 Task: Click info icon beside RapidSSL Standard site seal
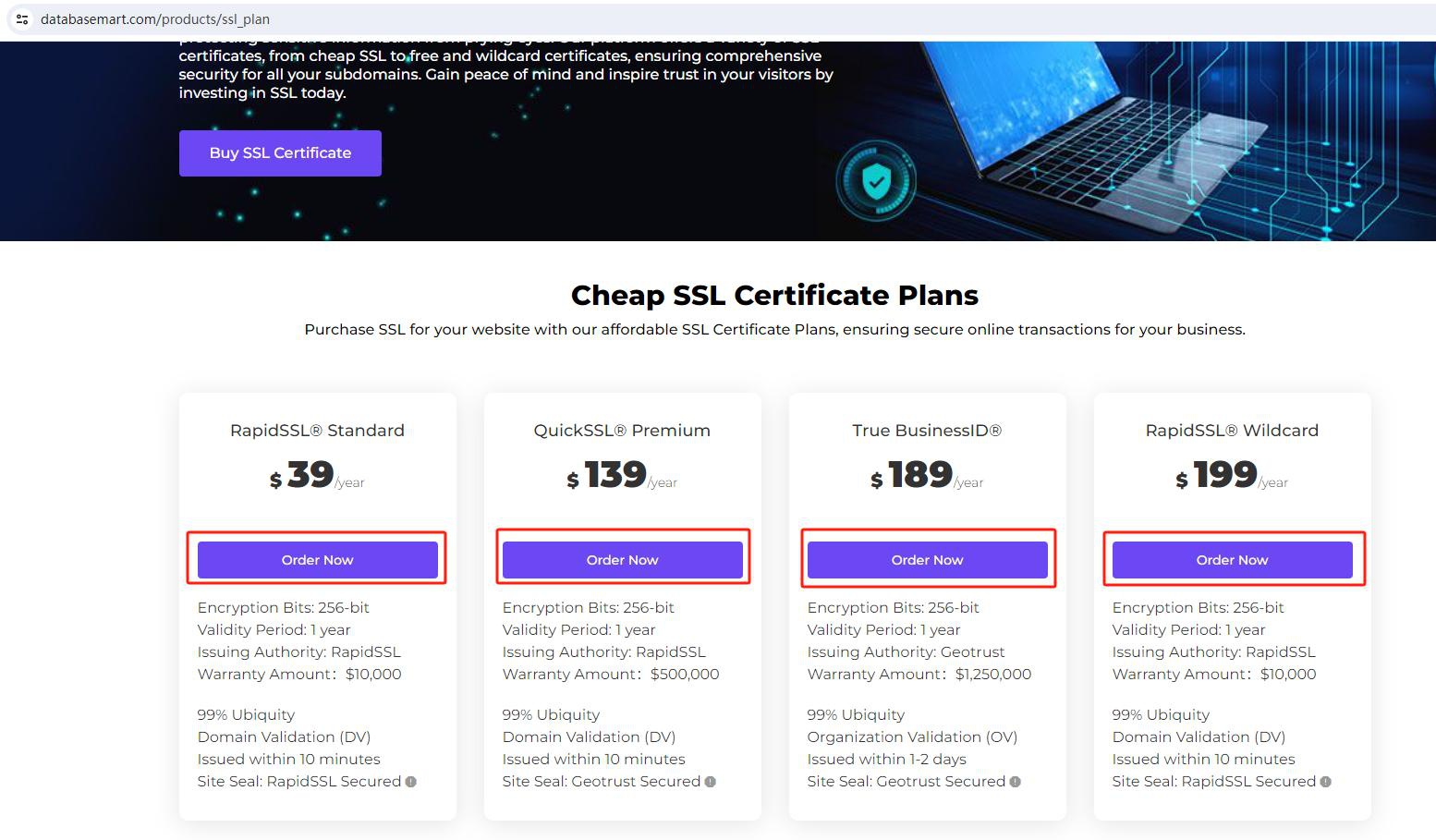point(411,782)
